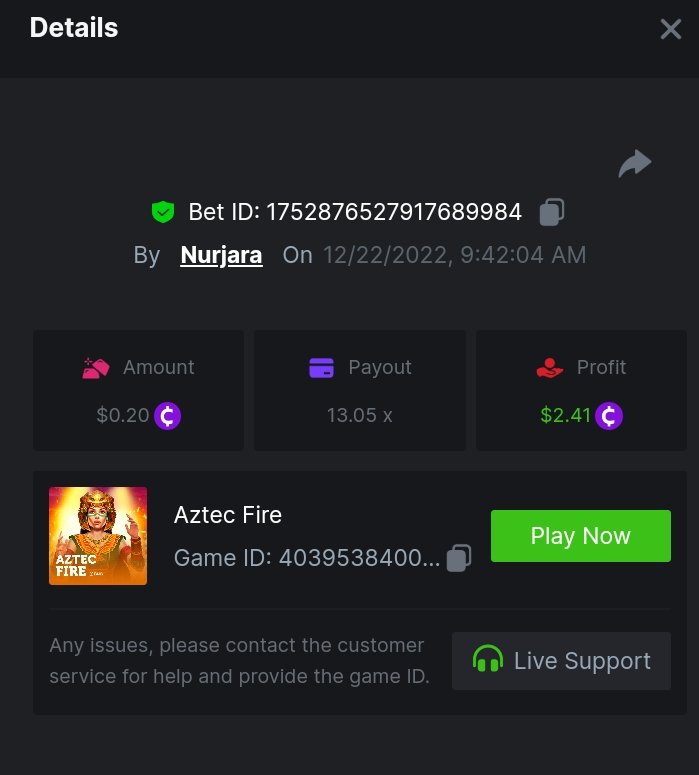The height and width of the screenshot is (775, 699).
Task: Click the Bet ID number text
Action: click(x=394, y=212)
